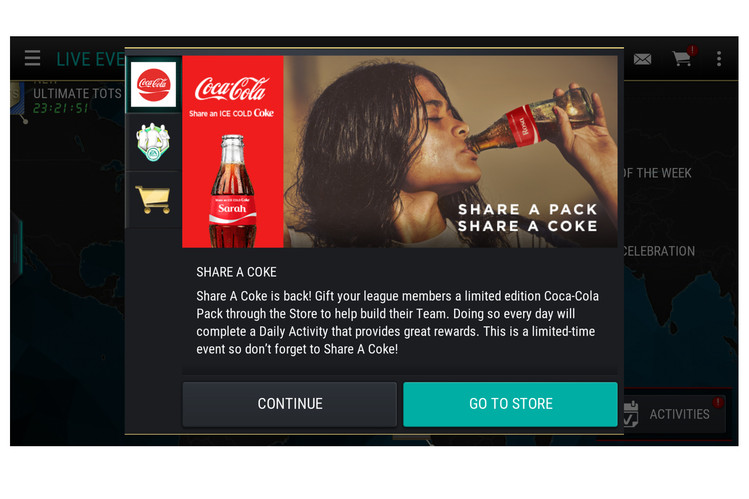Click the Ultimate TOTS countdown timer
The width and height of the screenshot is (749, 499).
[61, 108]
